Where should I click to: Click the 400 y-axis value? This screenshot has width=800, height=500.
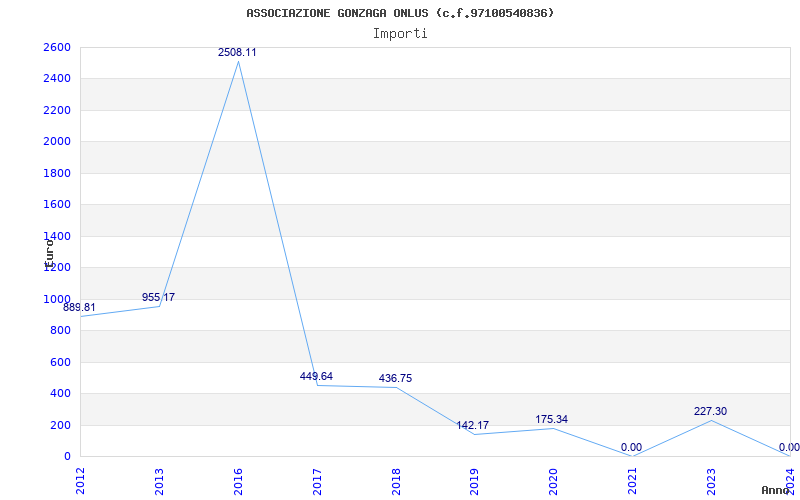pos(60,393)
